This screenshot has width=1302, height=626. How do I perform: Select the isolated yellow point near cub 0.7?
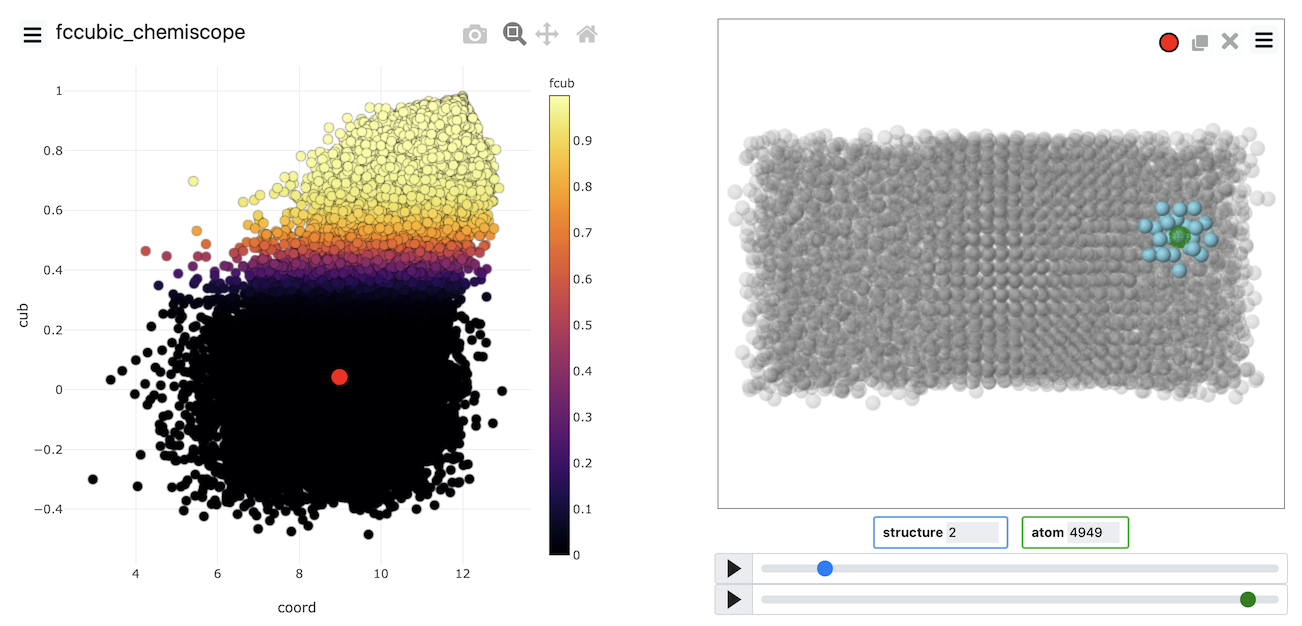pos(193,181)
